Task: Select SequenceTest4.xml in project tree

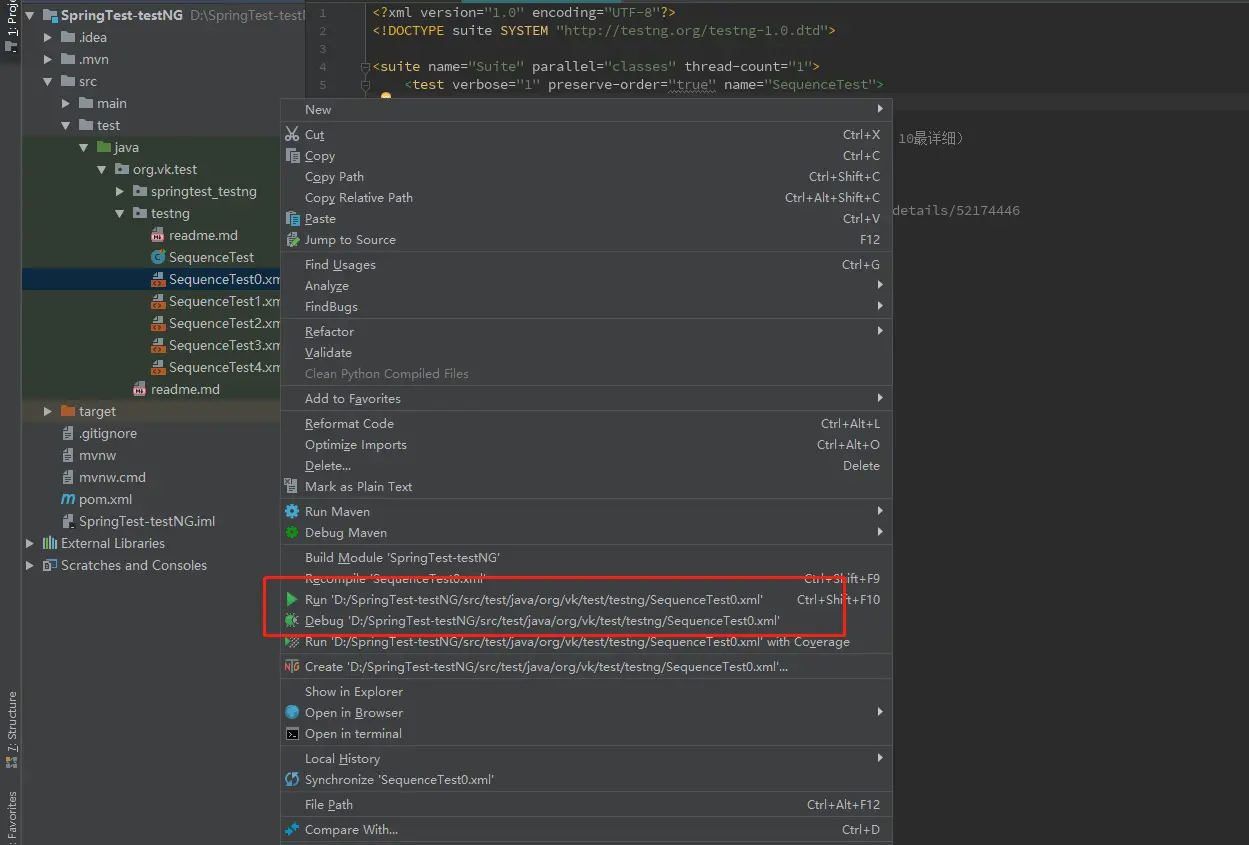Action: [x=215, y=367]
